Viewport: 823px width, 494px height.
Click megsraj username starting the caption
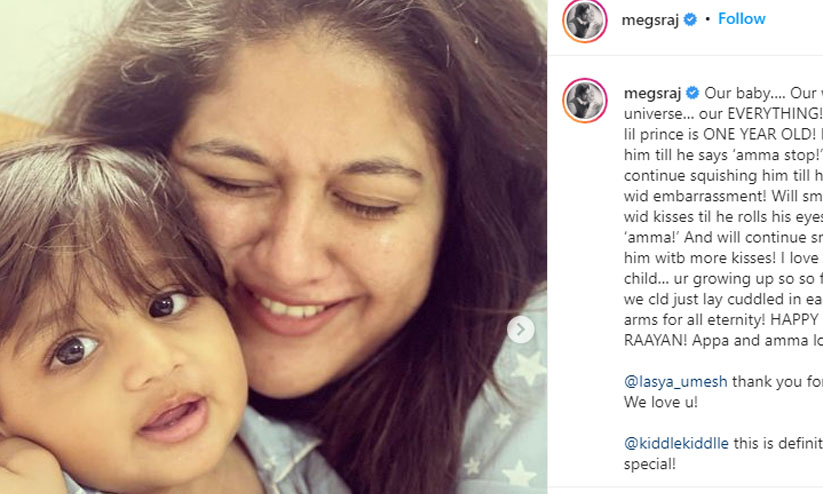[650, 93]
